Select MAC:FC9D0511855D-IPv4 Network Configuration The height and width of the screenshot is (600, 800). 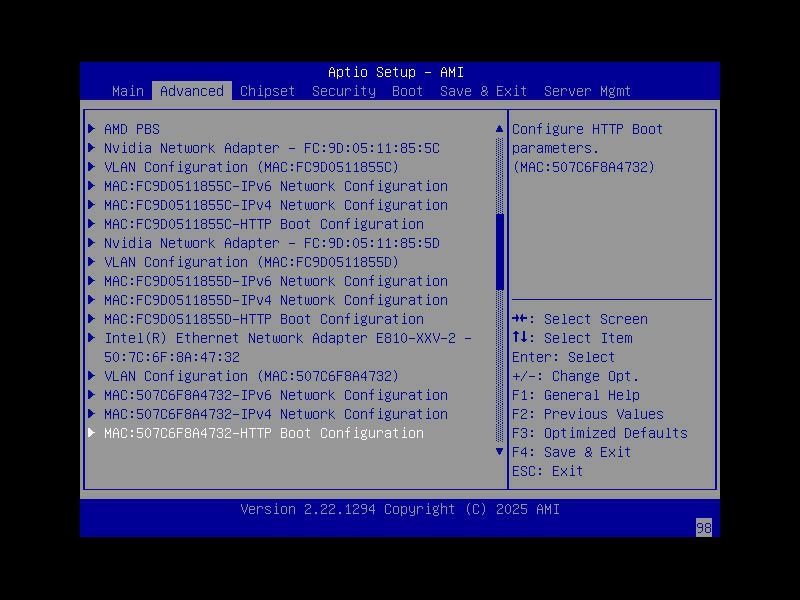click(x=276, y=300)
